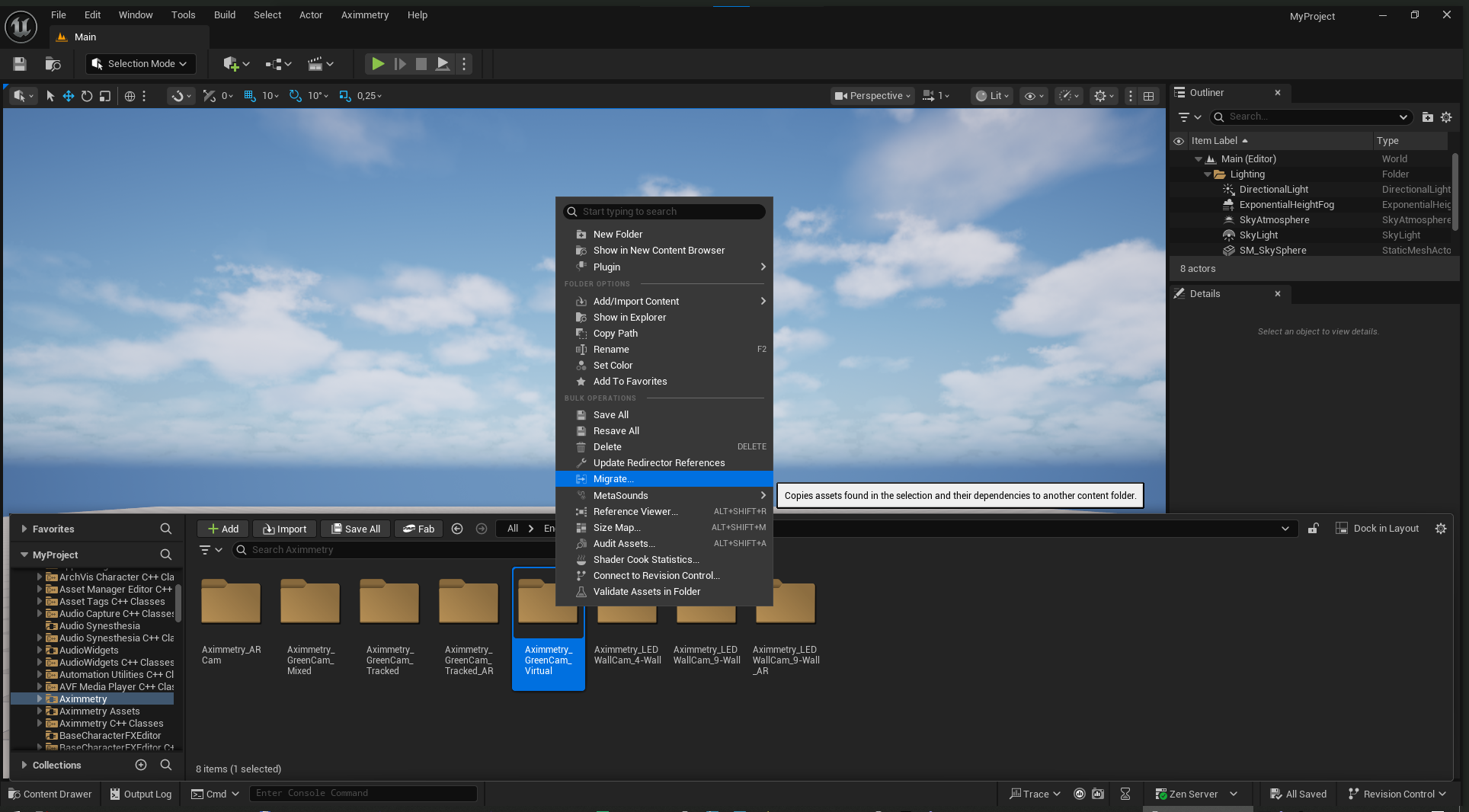The height and width of the screenshot is (812, 1469).
Task: Click the add collection plus icon
Action: (x=141, y=765)
